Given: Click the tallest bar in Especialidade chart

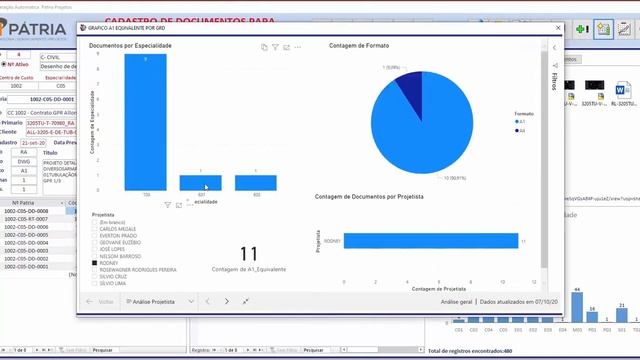Looking at the screenshot, I should point(145,122).
